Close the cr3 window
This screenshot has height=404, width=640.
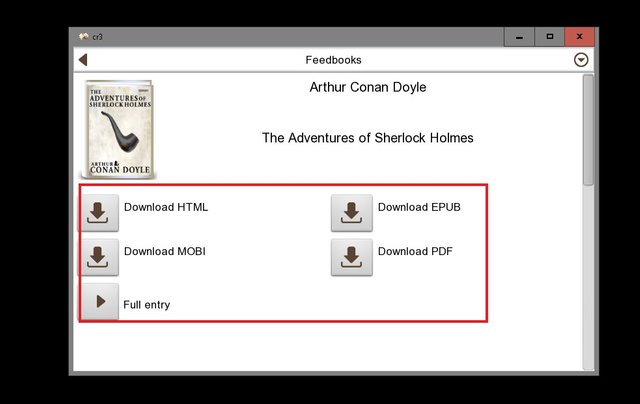point(580,37)
